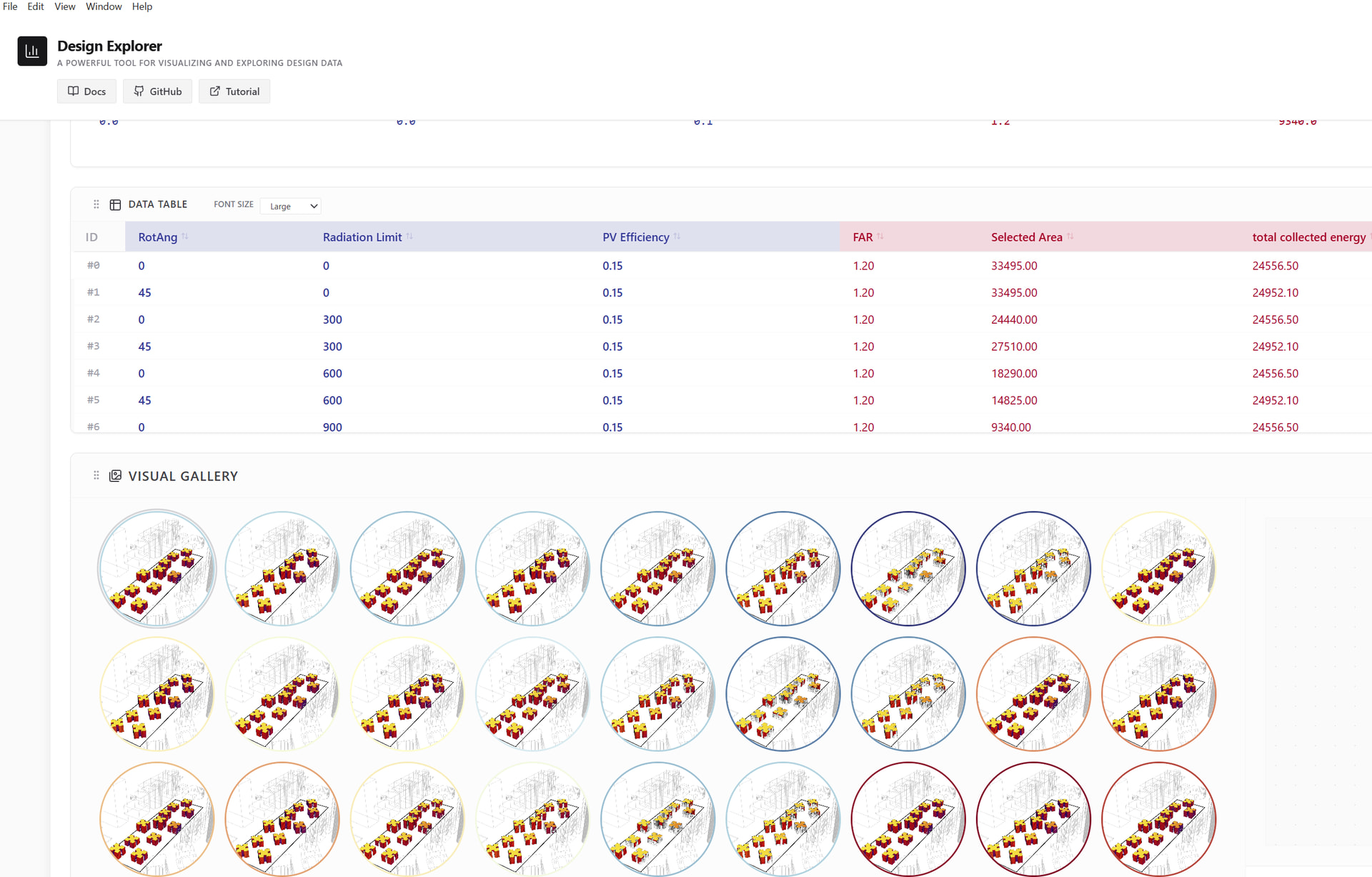Open the Font Size Large dropdown
This screenshot has height=877, width=1372.
[291, 206]
